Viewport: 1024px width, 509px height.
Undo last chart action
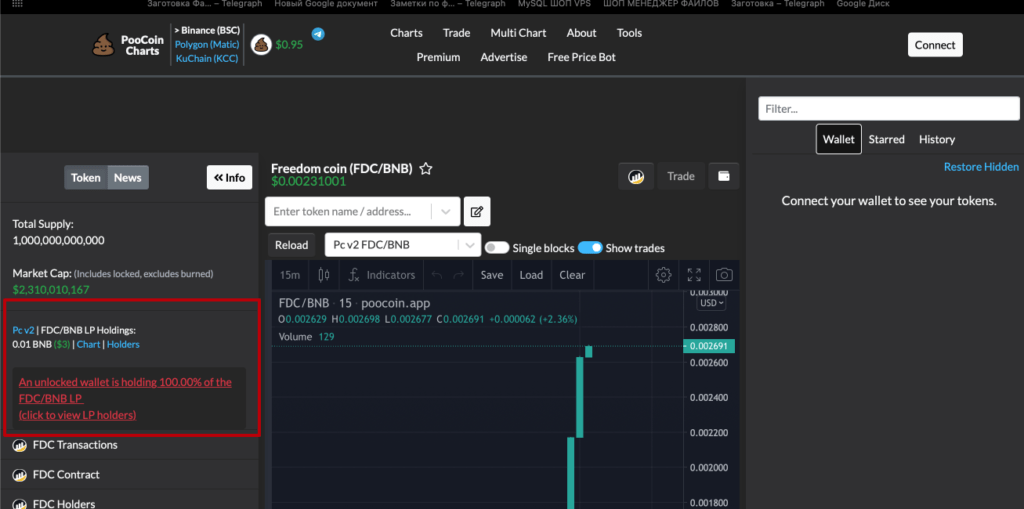coord(437,275)
